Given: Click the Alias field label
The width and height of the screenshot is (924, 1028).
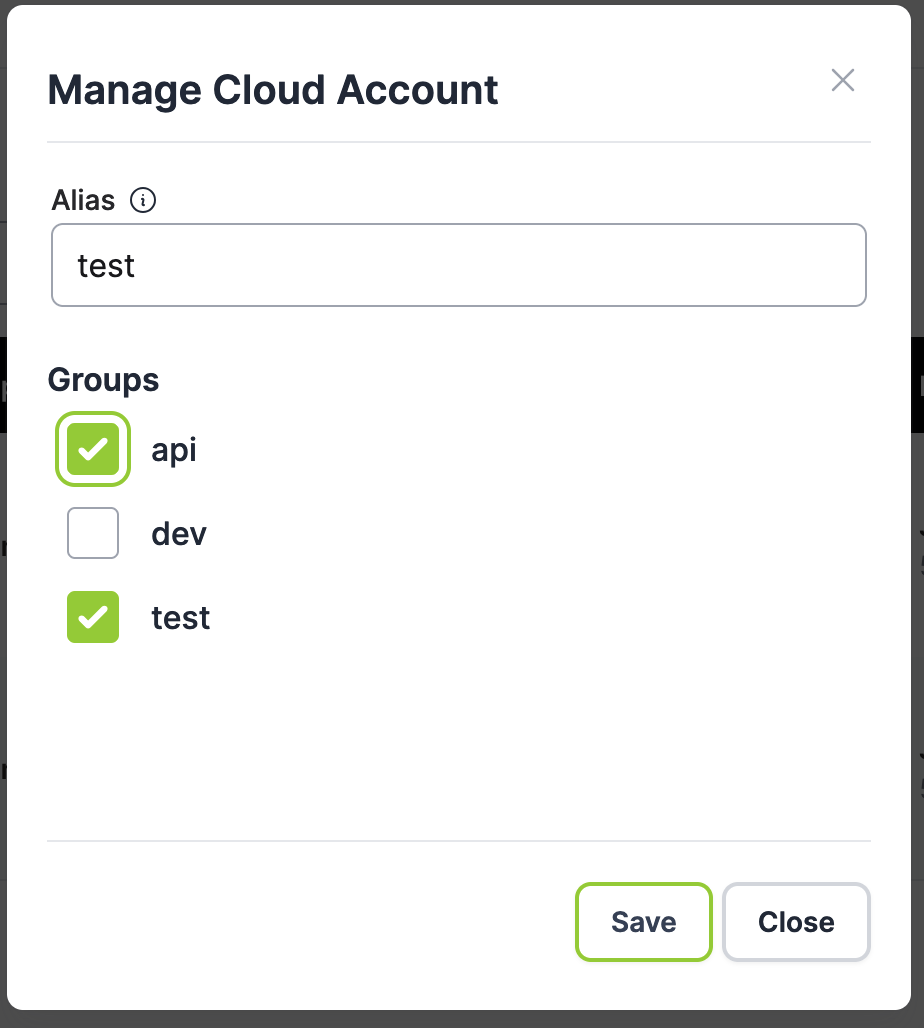Looking at the screenshot, I should click(84, 200).
